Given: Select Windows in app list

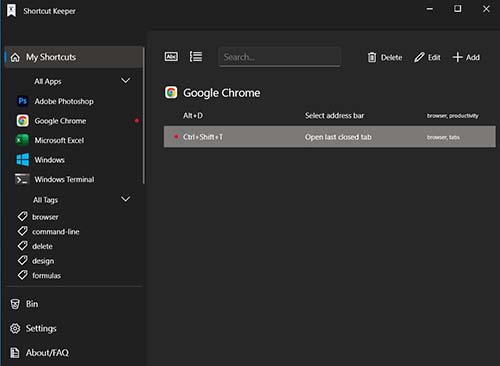Looking at the screenshot, I should coord(49,160).
